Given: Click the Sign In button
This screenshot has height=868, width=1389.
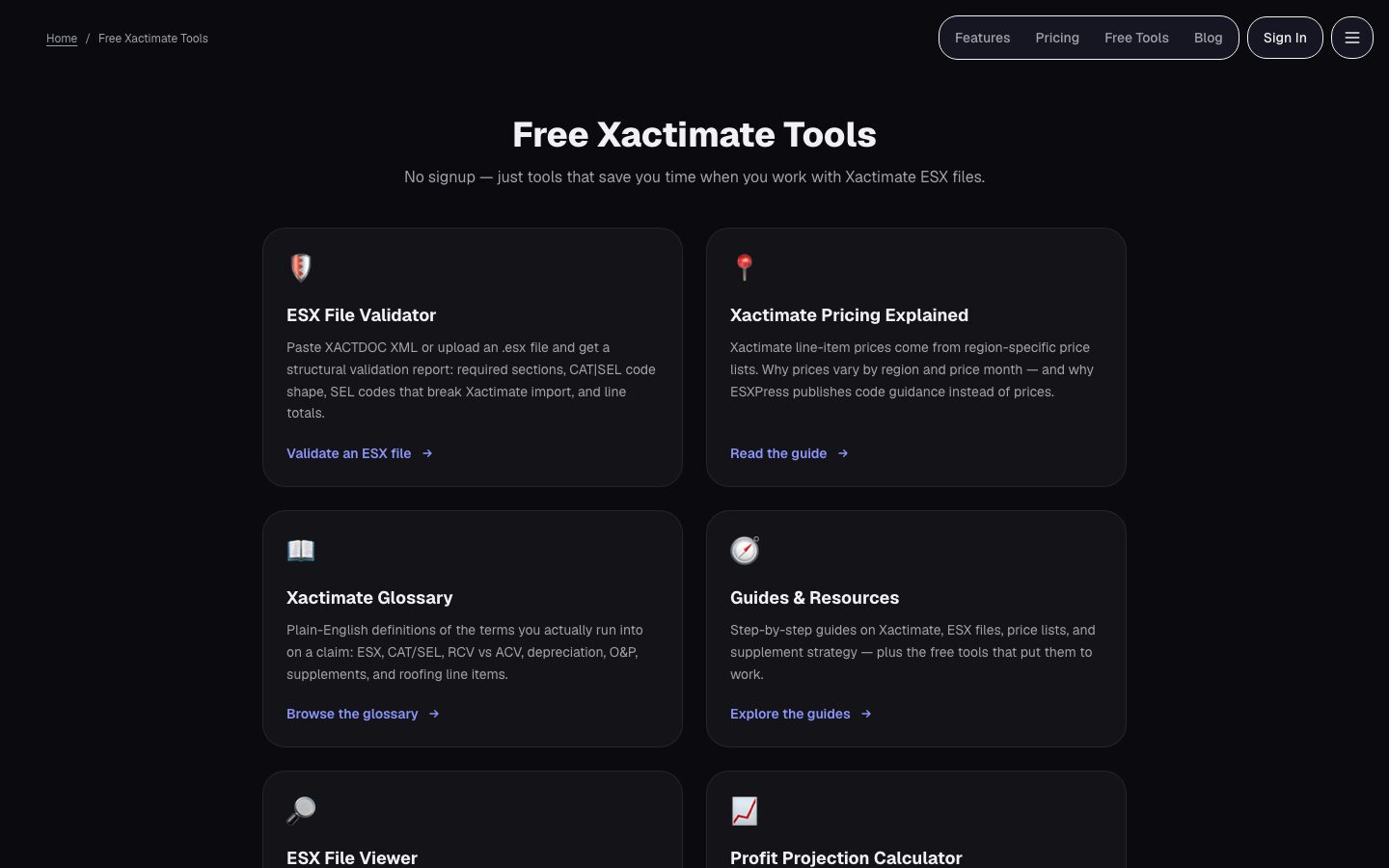Looking at the screenshot, I should tap(1285, 38).
